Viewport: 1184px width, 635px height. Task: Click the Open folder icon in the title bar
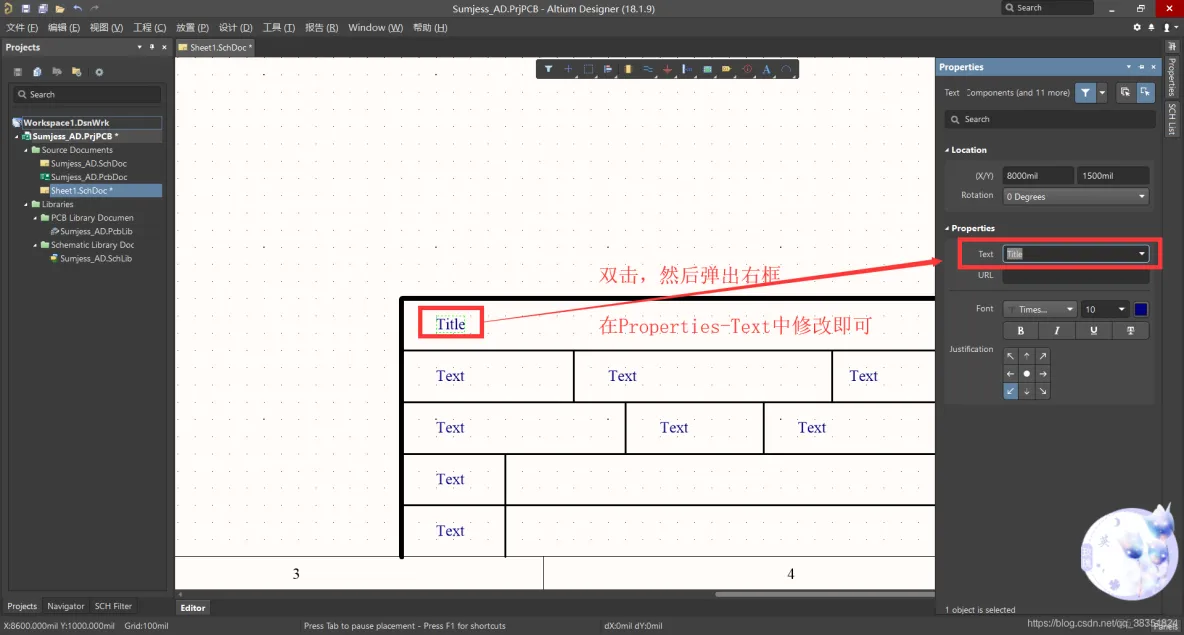point(60,8)
